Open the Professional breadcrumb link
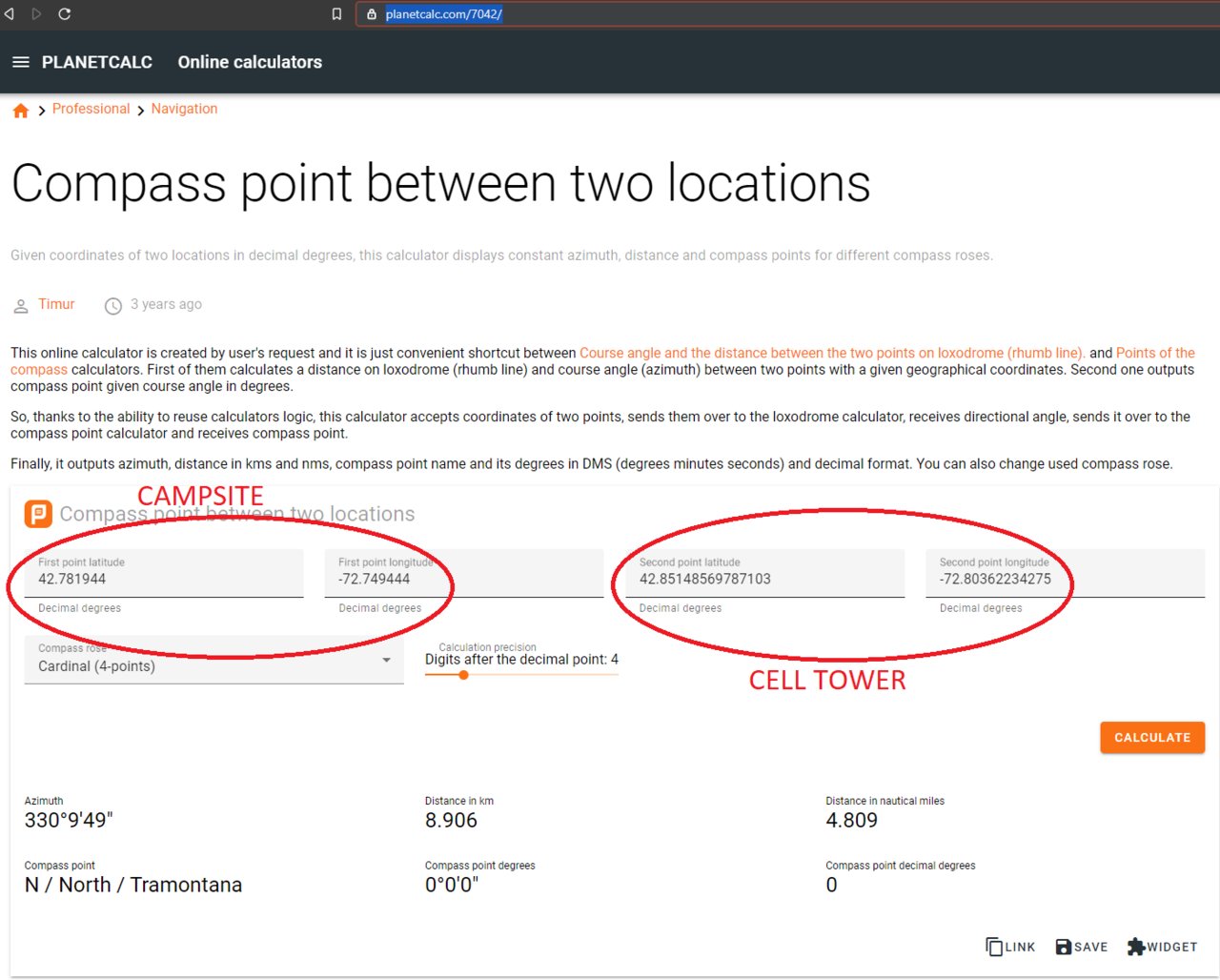Image resolution: width=1220 pixels, height=980 pixels. pos(91,109)
